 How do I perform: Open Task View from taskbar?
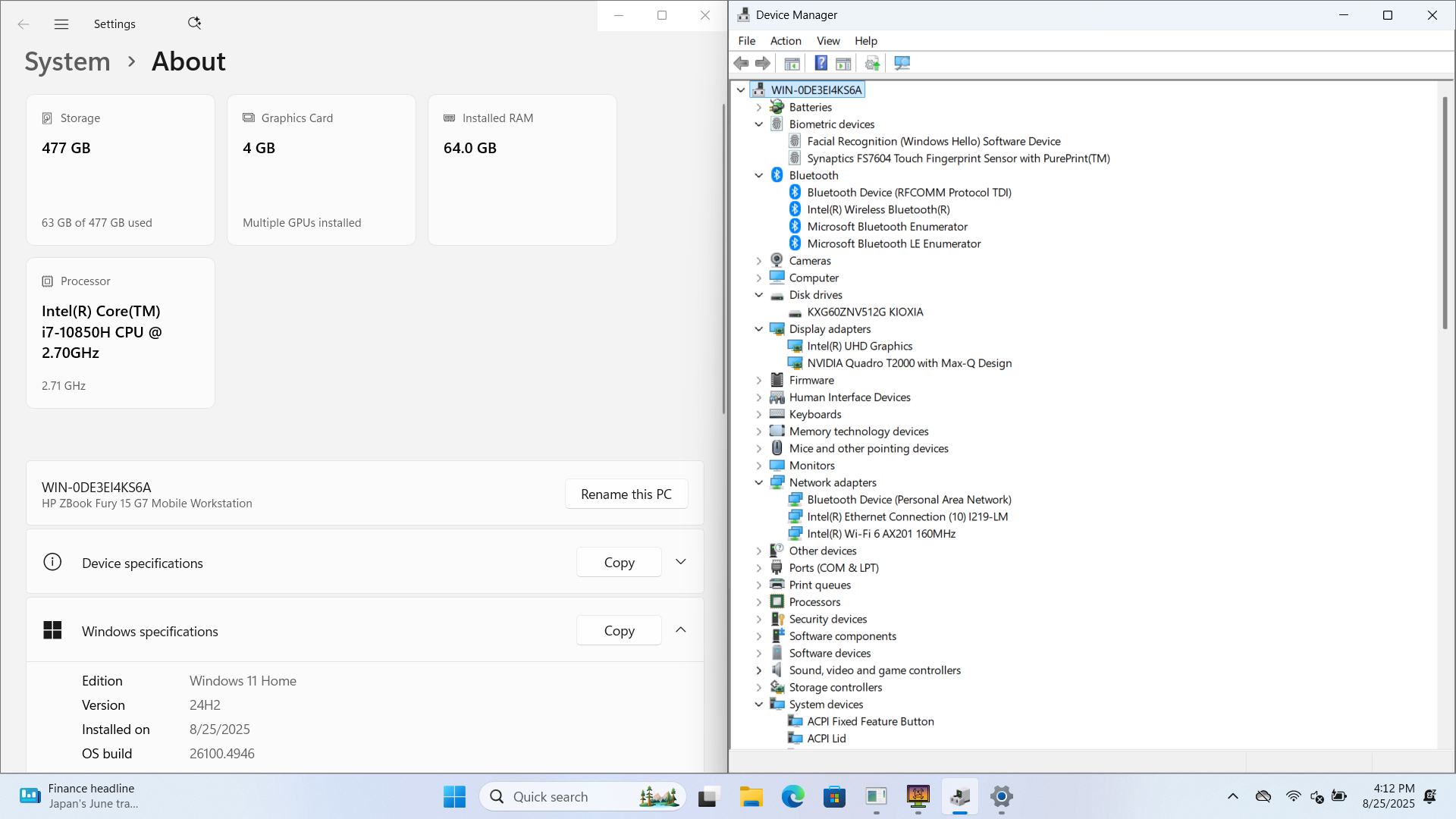click(708, 796)
